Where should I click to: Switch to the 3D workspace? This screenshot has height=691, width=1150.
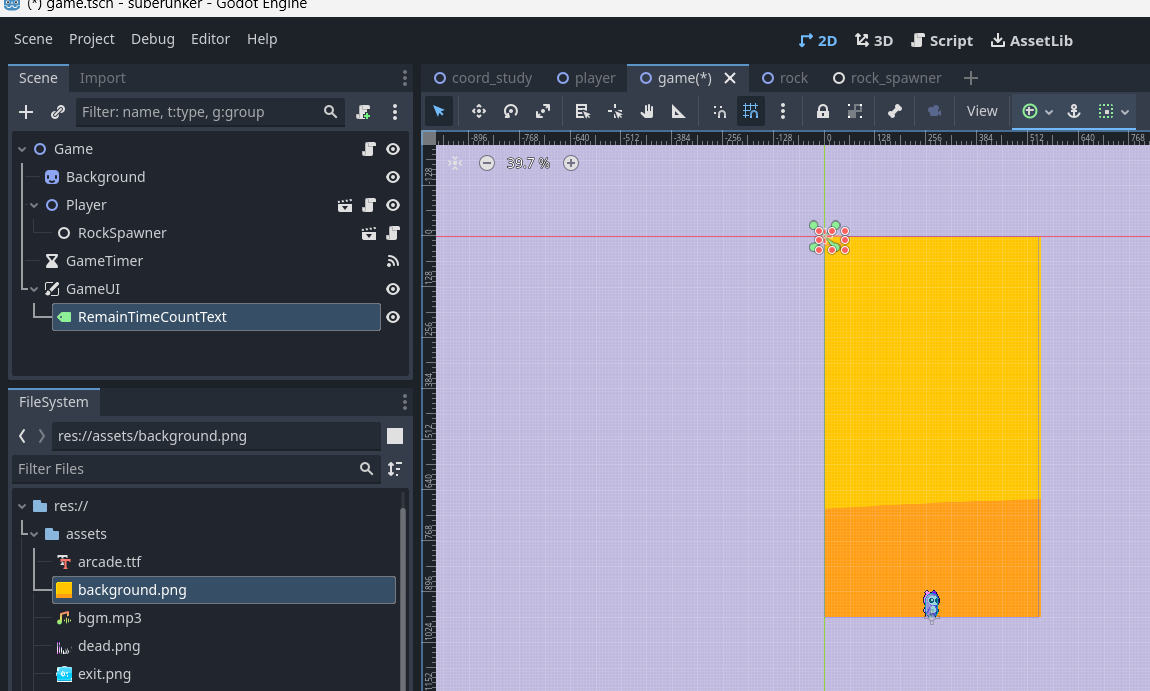[x=874, y=41]
